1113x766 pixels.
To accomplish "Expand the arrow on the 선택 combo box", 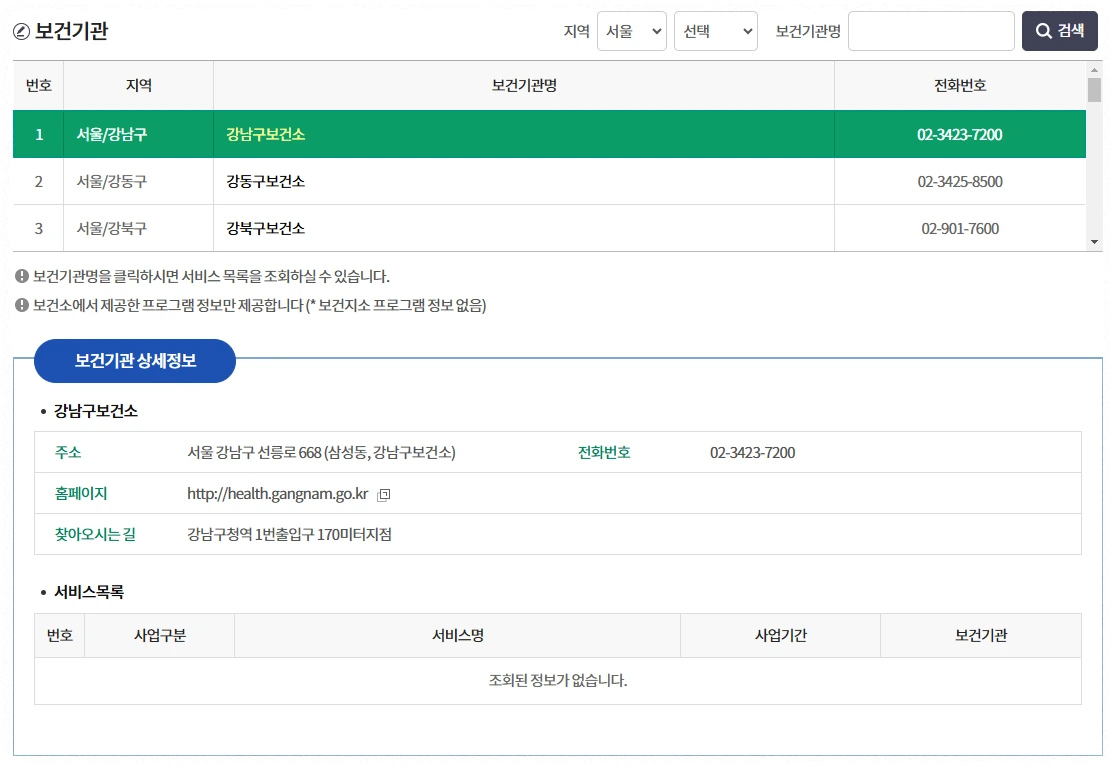I will (745, 31).
